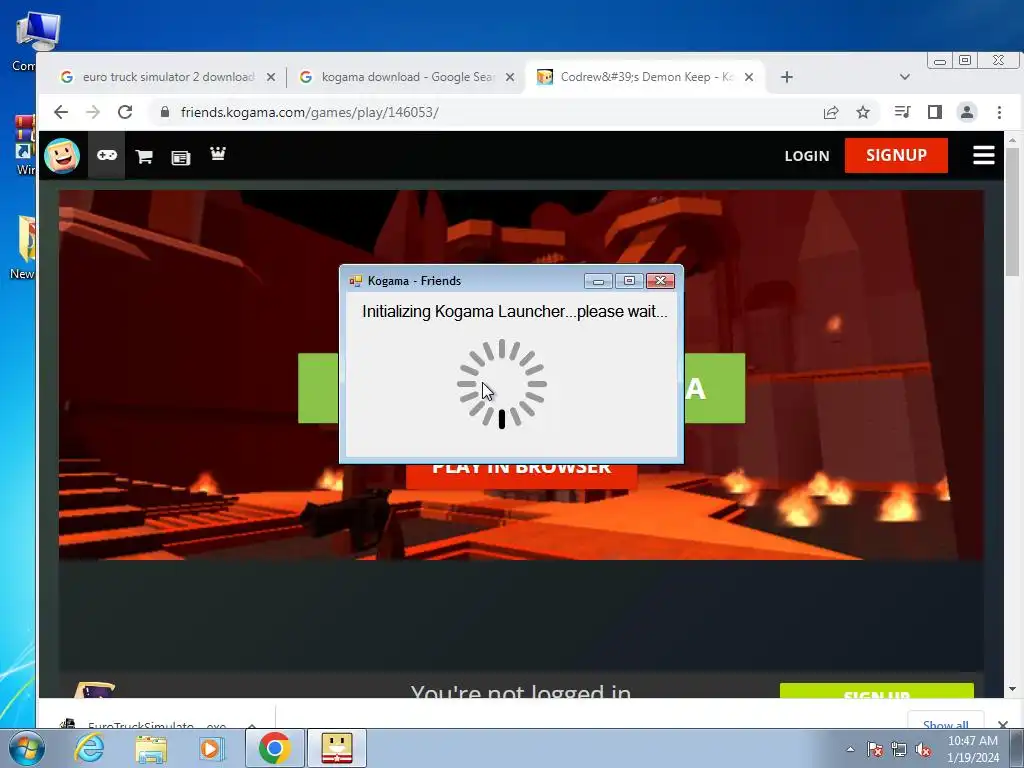
Task: Open the games controller icon
Action: [106, 155]
